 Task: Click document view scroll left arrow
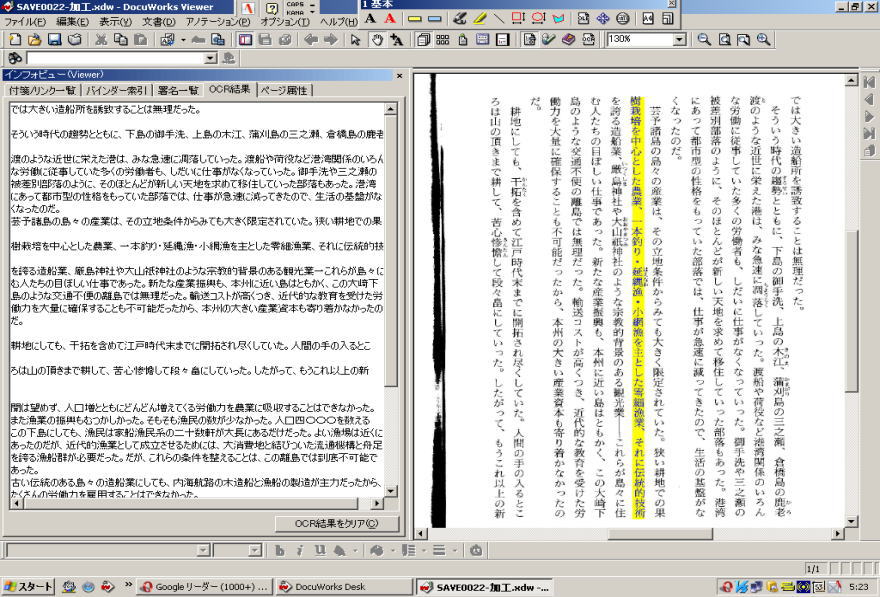click(420, 534)
